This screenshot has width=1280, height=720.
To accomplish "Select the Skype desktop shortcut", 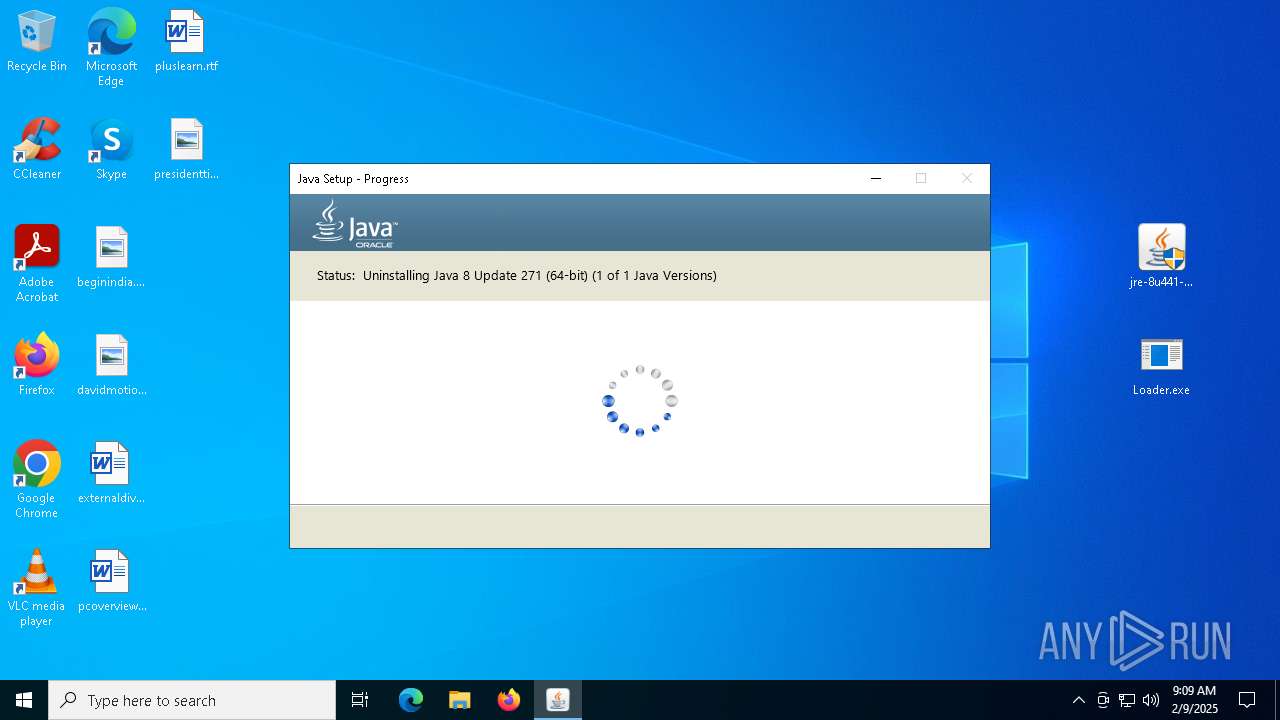I will pos(111,149).
